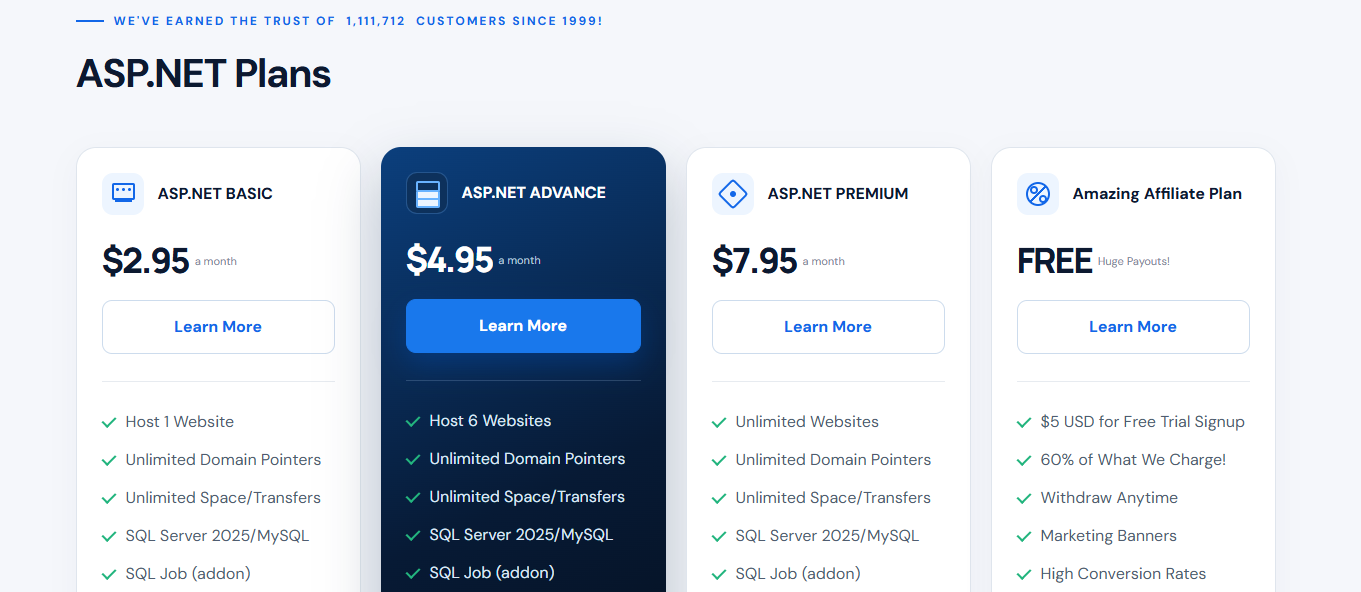Screen dimensions: 1361x592
Task: Click checkmark beside '60% of What We Charge!'
Action: tap(1024, 461)
